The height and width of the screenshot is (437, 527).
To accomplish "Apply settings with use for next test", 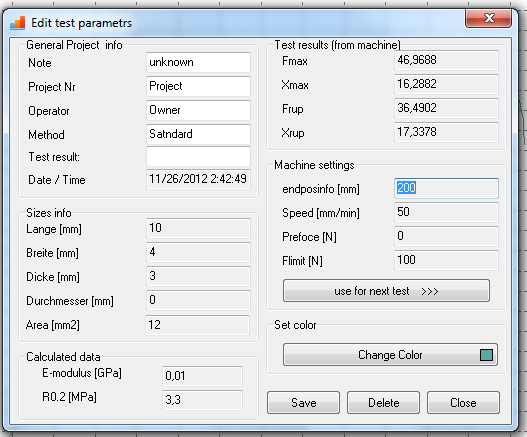I will point(386,291).
